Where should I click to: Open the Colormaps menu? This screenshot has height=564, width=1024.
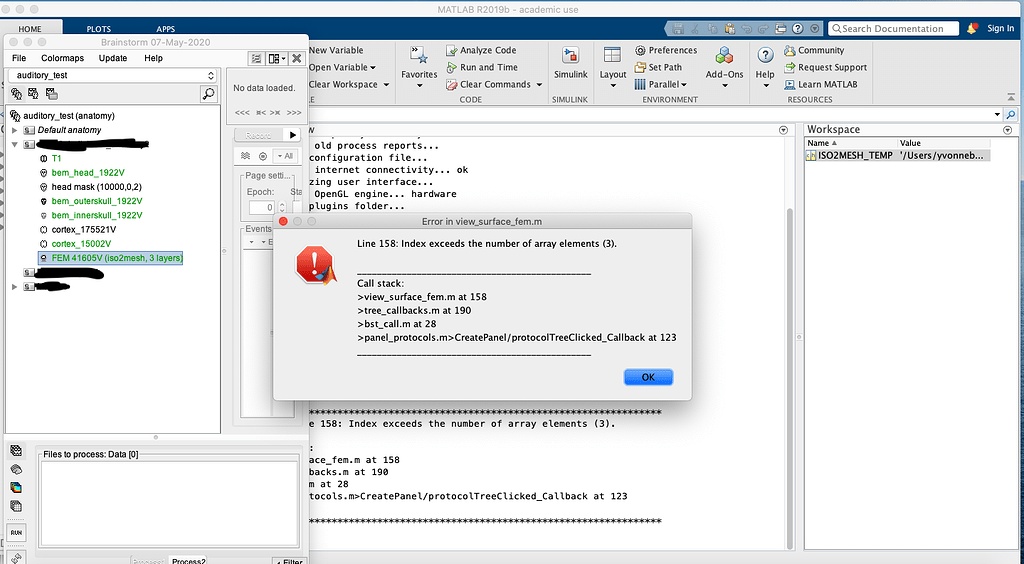63,58
